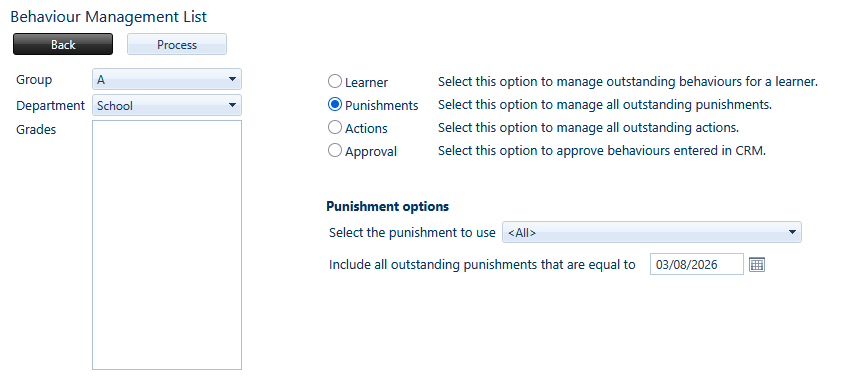Click the Punishment options heading

point(388,207)
